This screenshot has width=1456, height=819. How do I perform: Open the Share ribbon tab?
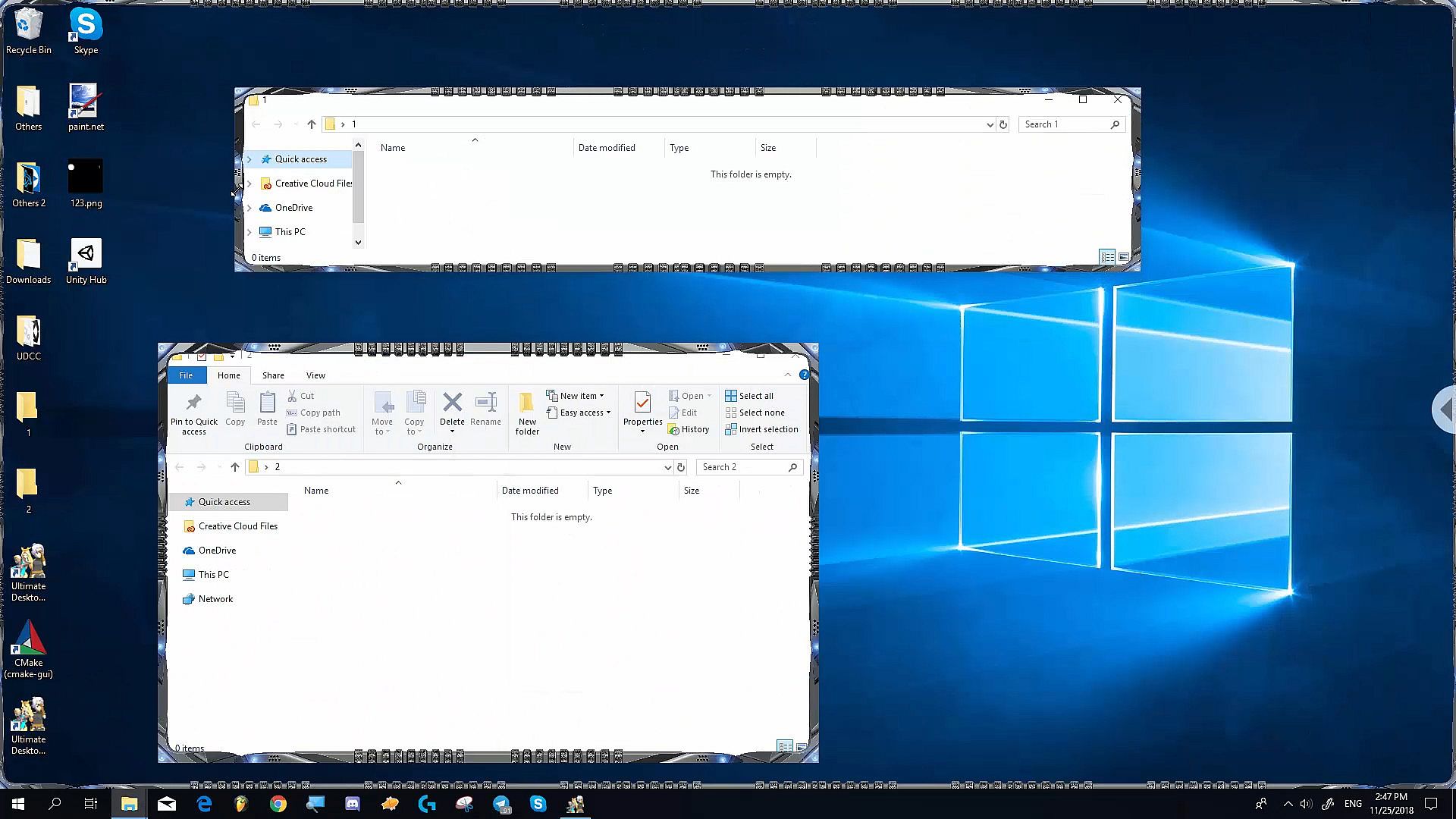tap(273, 375)
